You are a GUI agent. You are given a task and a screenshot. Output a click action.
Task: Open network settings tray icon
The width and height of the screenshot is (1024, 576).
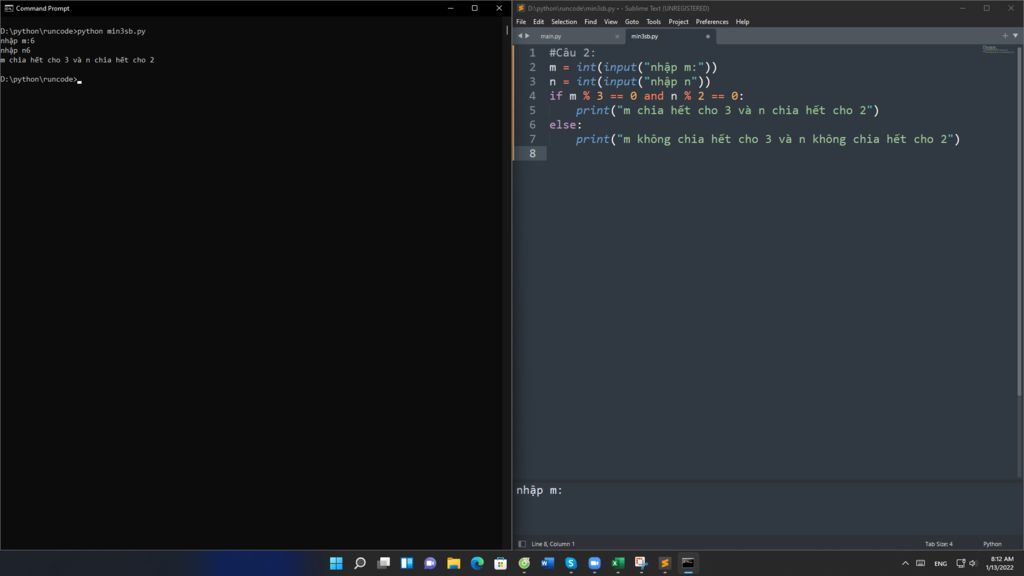[961, 563]
